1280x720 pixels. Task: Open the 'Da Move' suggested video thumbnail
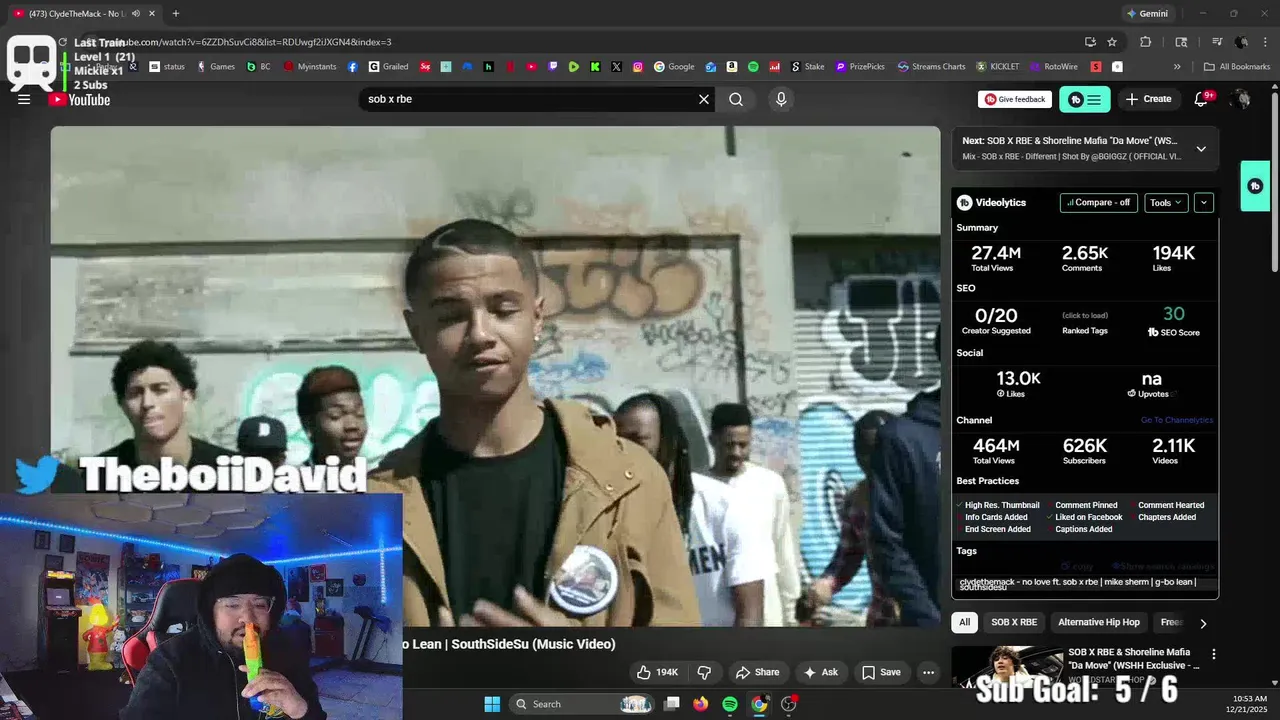[1005, 668]
